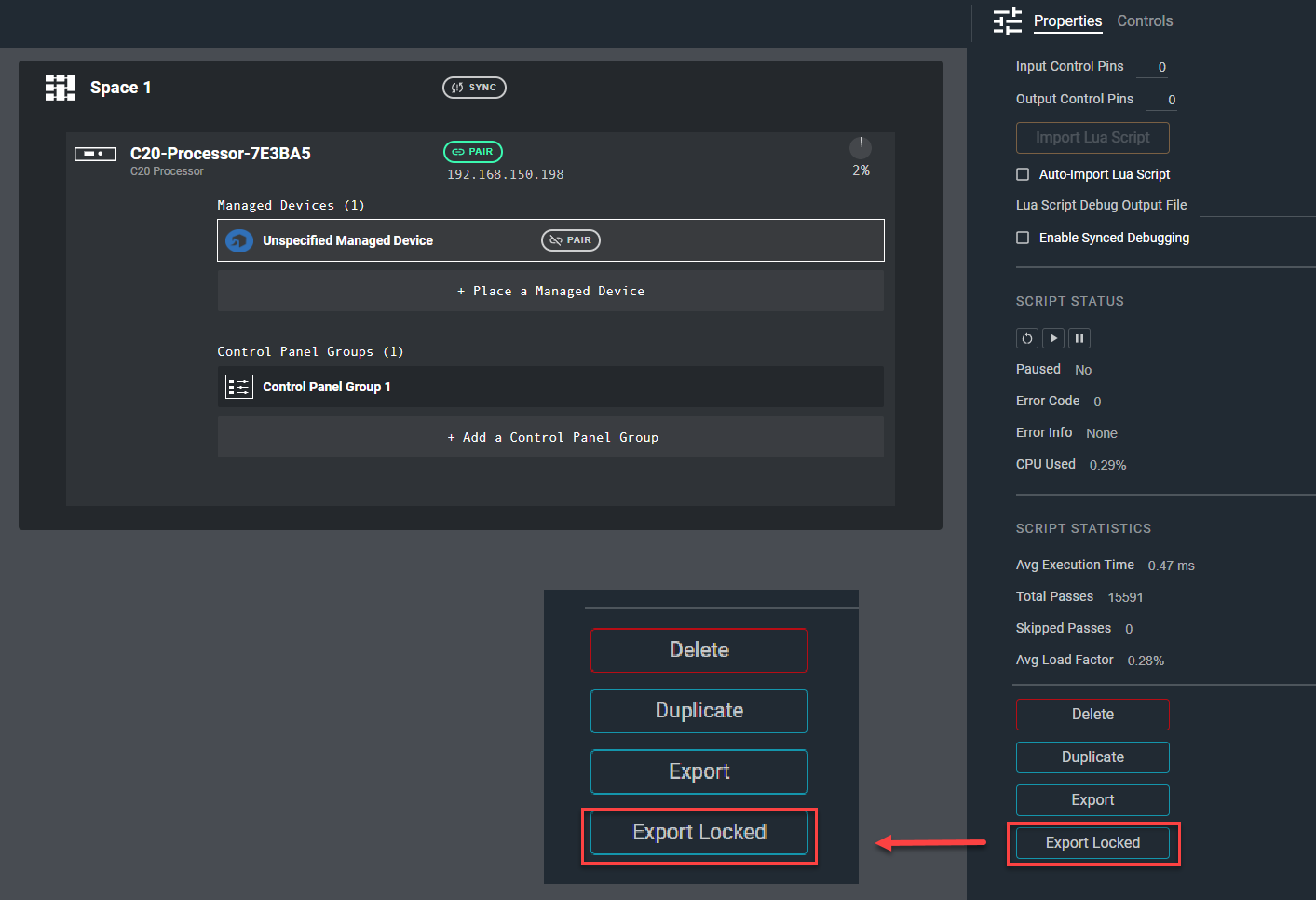Click the CPU Used value 0.29%

[1107, 465]
